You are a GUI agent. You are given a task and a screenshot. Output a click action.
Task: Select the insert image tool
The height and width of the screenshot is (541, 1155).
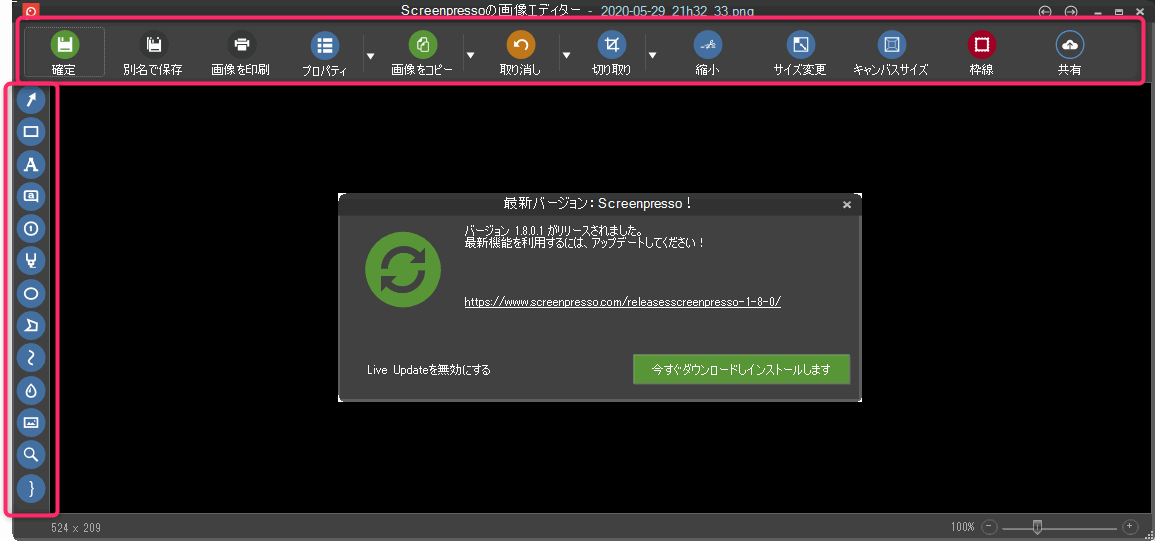coord(31,423)
